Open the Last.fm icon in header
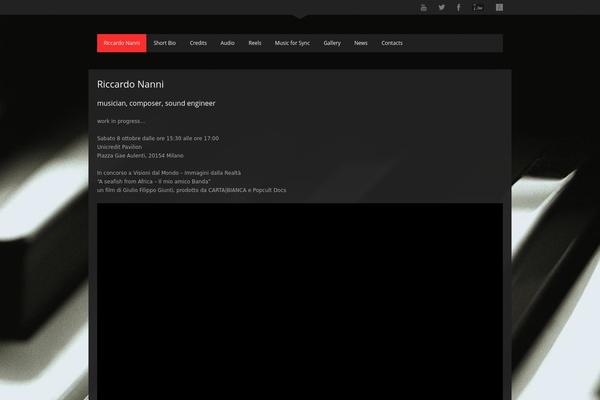This screenshot has width=600, height=400. coord(478,7)
